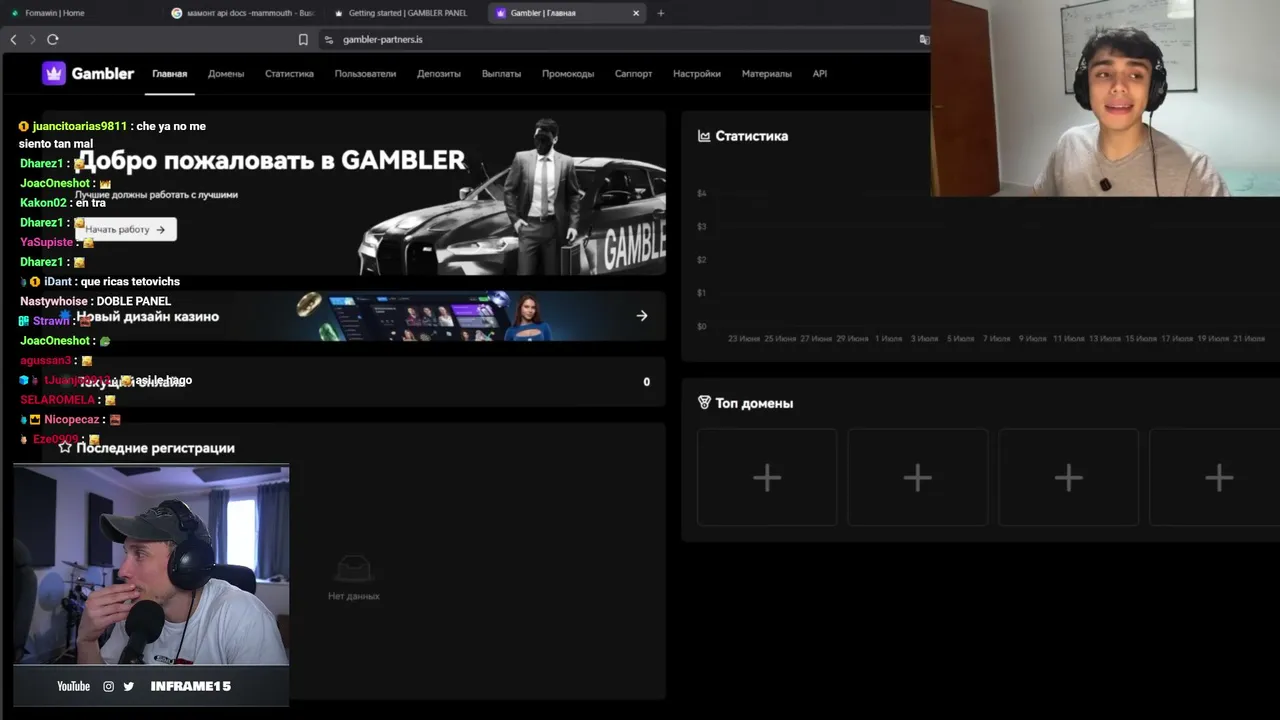
Task: Click the $0 label on the chart axis
Action: pos(702,326)
